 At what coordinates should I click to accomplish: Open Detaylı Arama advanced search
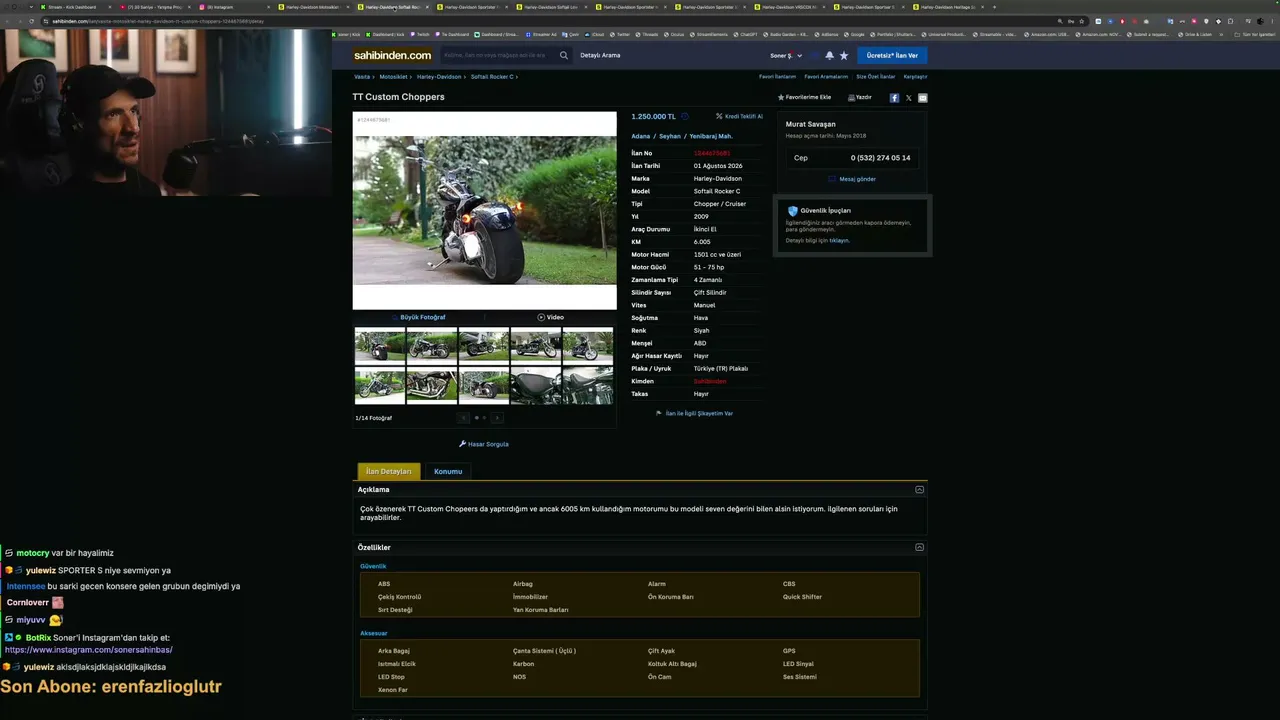(x=600, y=56)
